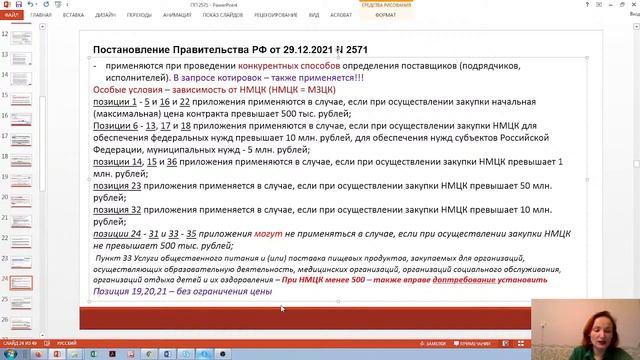Open the АНИМАЦИЯ ribbon tab
The width and height of the screenshot is (640, 360).
tap(177, 15)
